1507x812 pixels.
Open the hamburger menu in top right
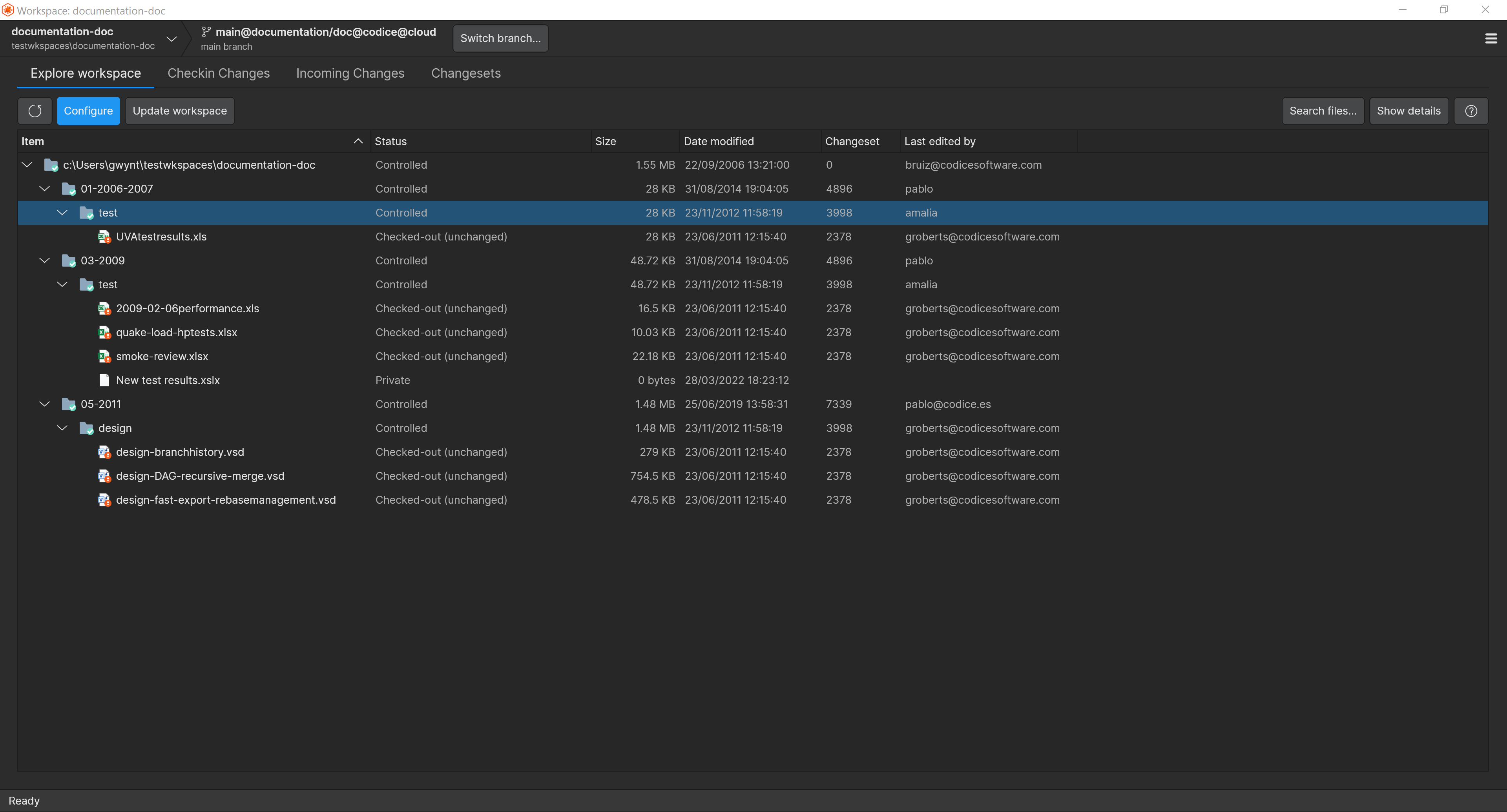click(x=1491, y=38)
